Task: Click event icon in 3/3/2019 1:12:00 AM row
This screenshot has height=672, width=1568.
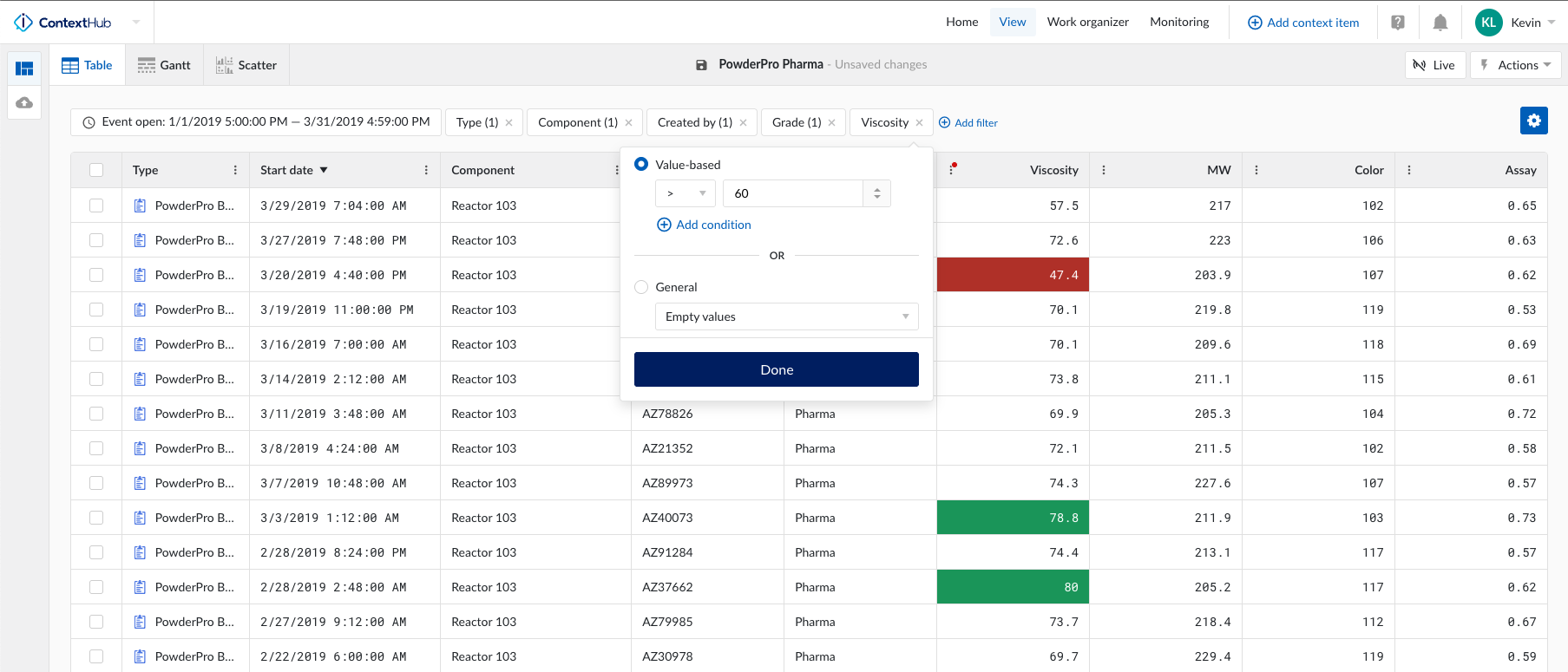Action: click(x=140, y=518)
